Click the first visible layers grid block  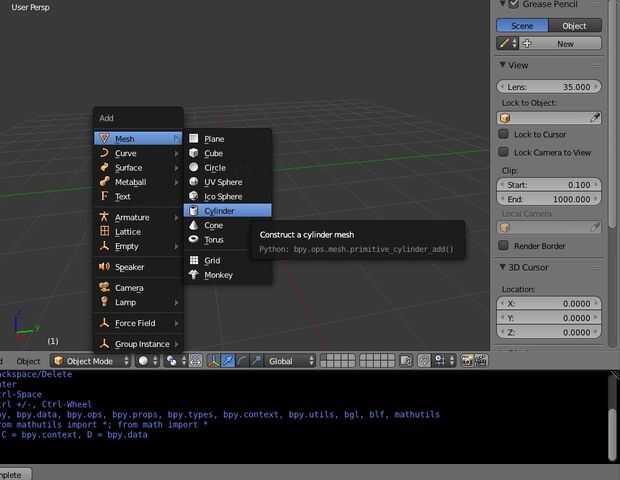click(x=337, y=361)
